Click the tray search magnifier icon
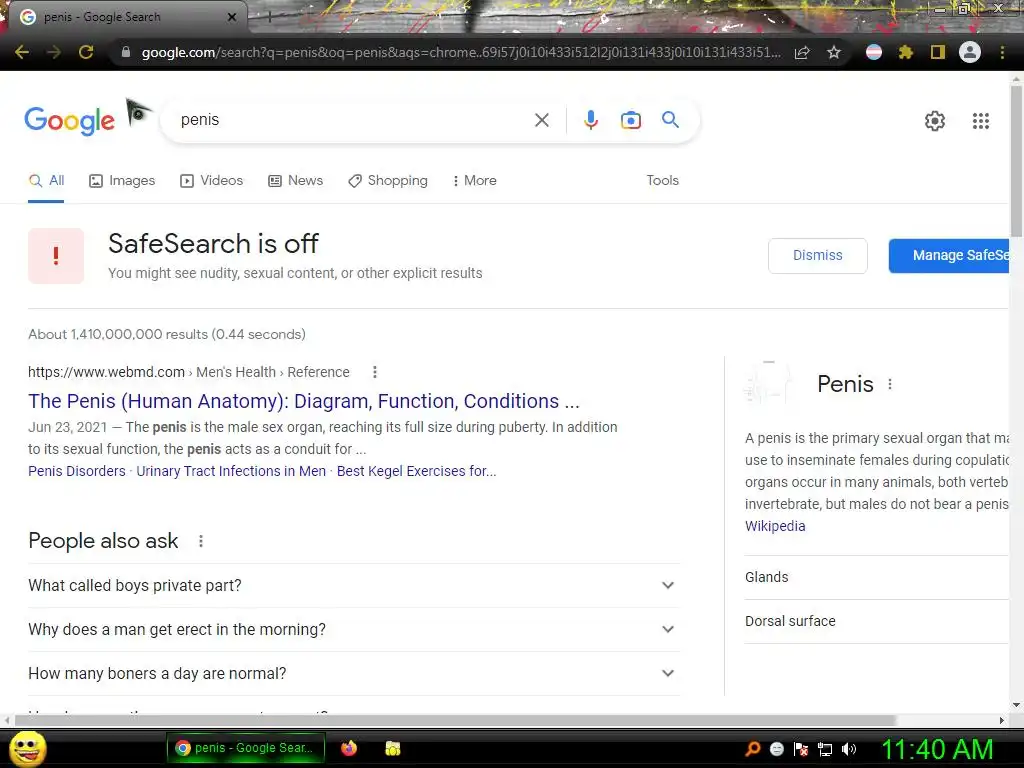The image size is (1024, 768). tap(752, 749)
